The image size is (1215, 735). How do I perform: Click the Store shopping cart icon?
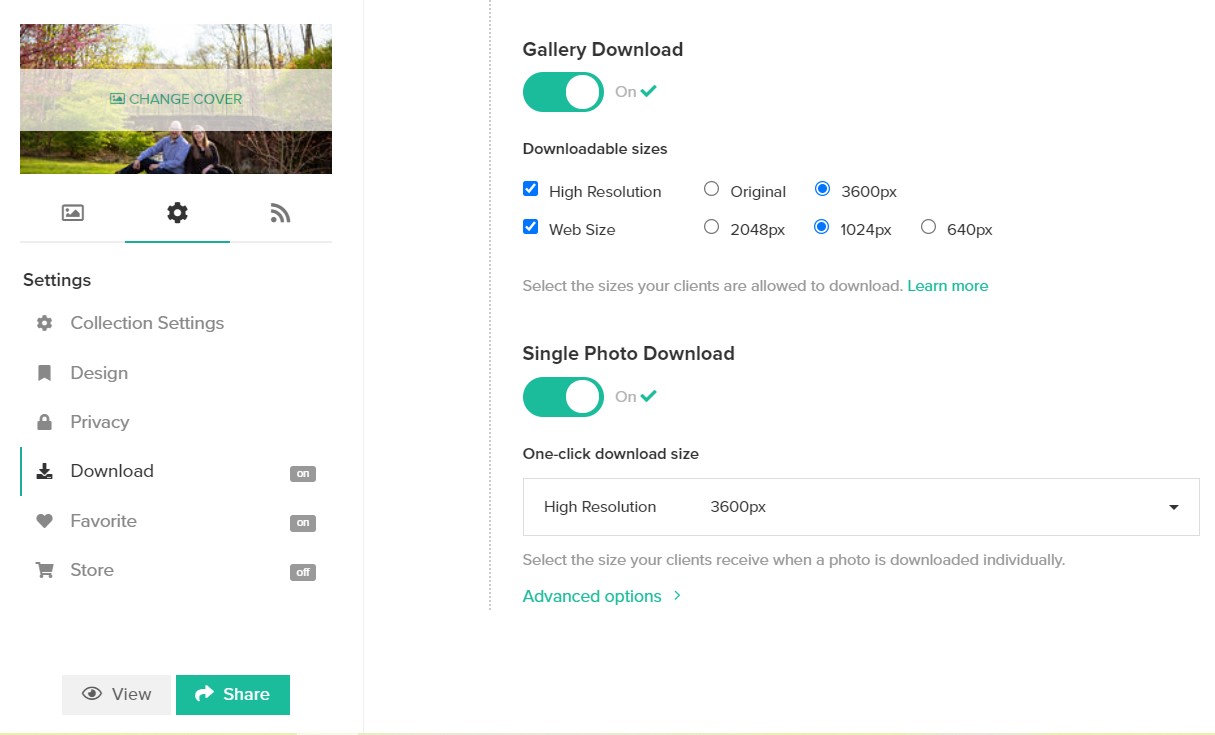point(44,570)
